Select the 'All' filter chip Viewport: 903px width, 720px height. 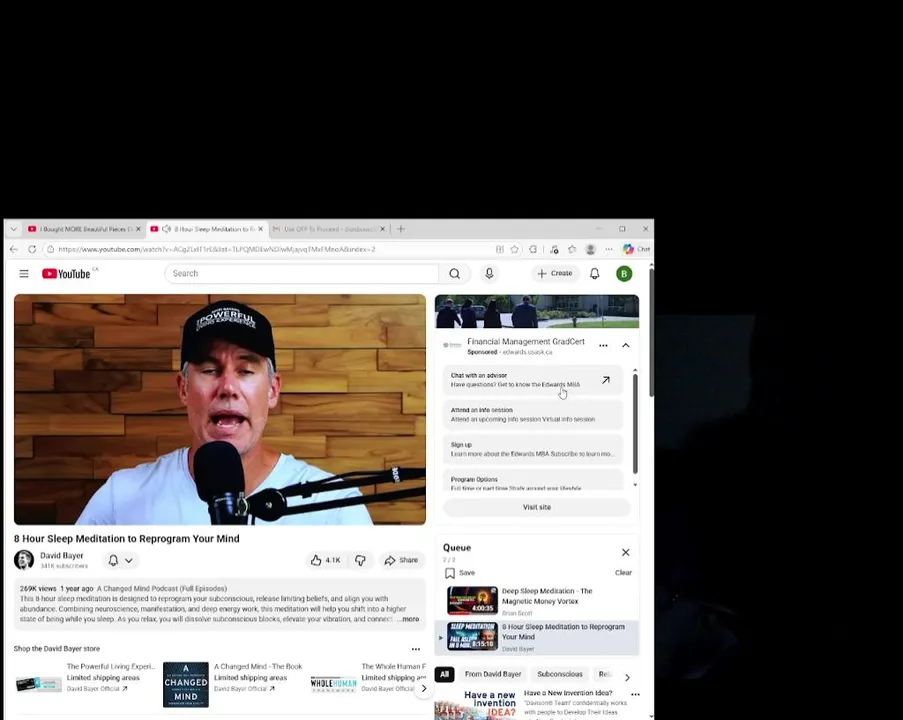click(445, 674)
